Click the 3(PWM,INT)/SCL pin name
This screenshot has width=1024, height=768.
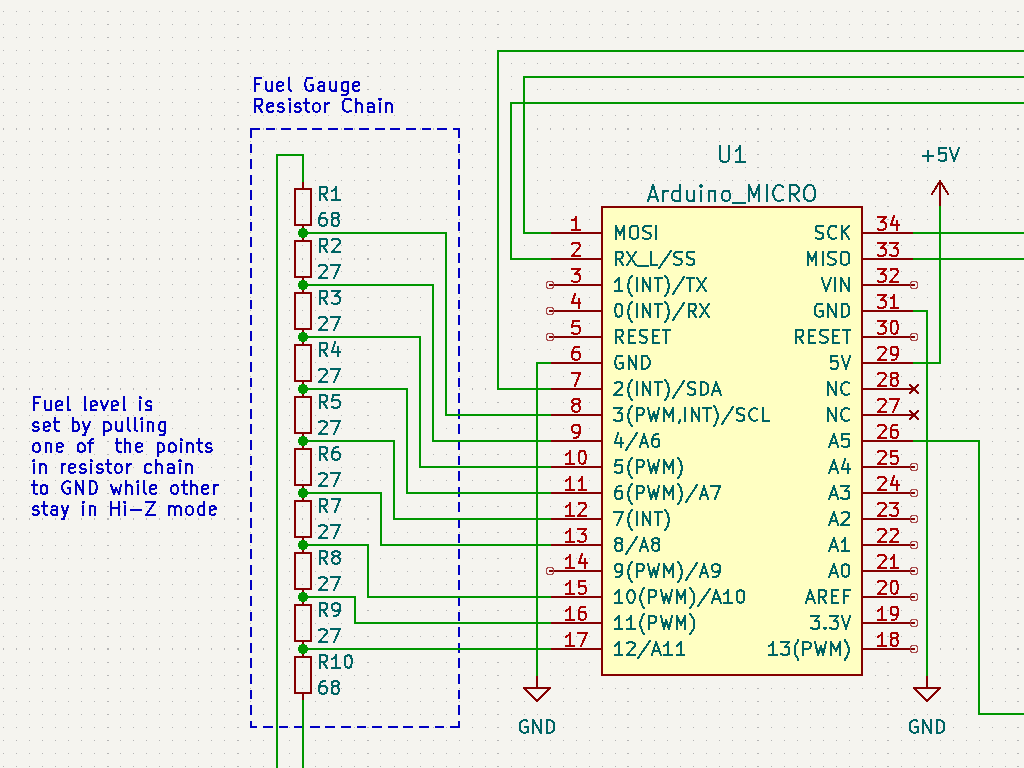point(692,415)
